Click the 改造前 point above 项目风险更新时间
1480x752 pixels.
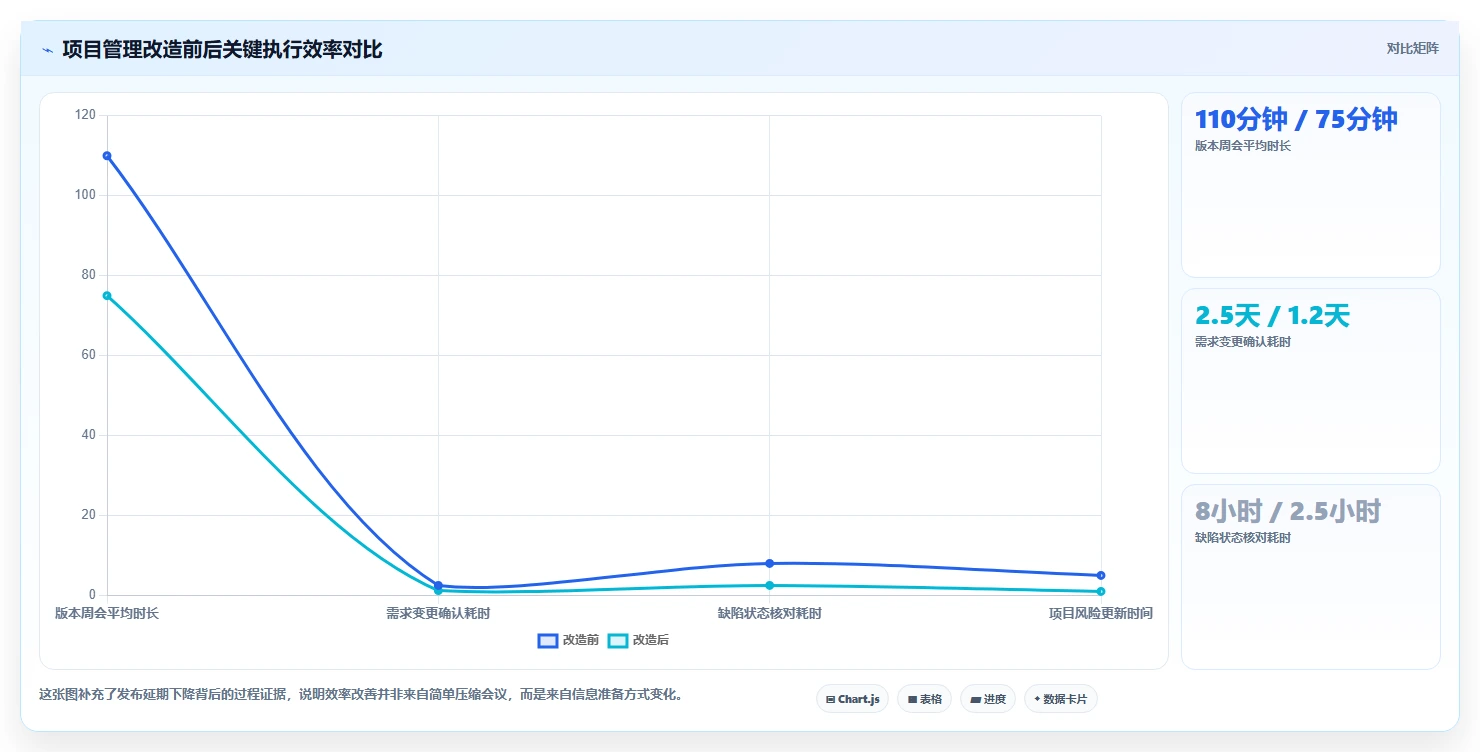[x=1100, y=575]
